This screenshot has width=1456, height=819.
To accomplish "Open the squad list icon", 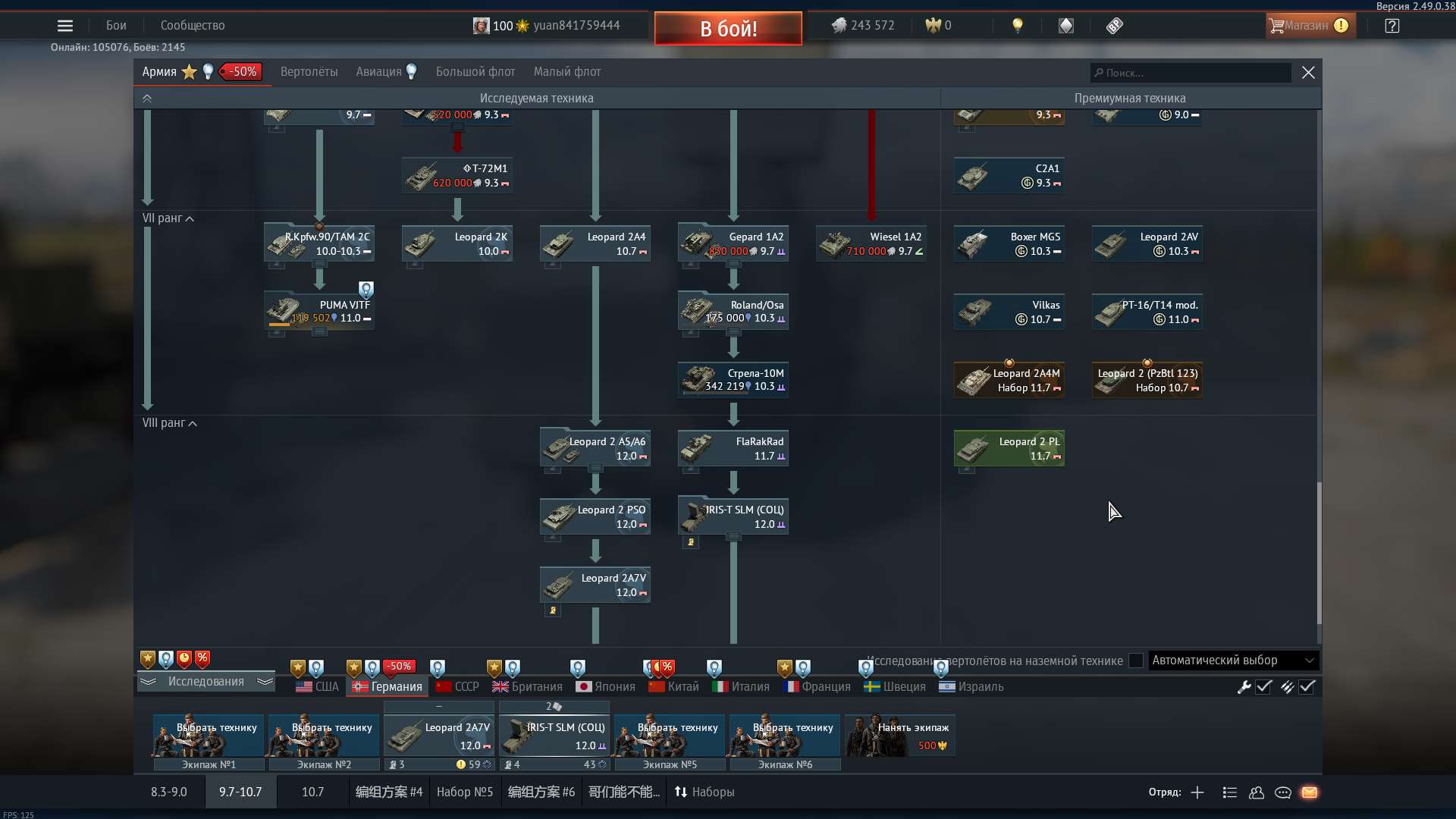I will click(x=1230, y=792).
